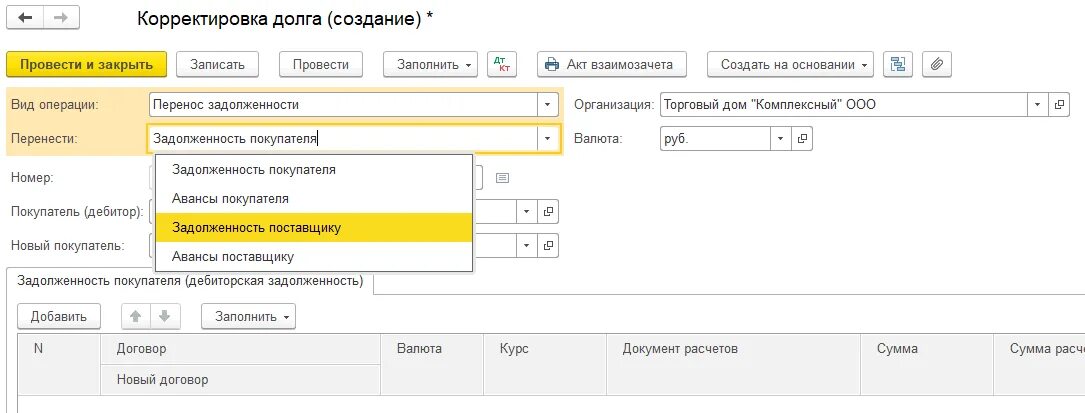This screenshot has width=1085, height=413.
Task: Open the Покупатель (дебитор) open-link icon
Action: click(548, 211)
